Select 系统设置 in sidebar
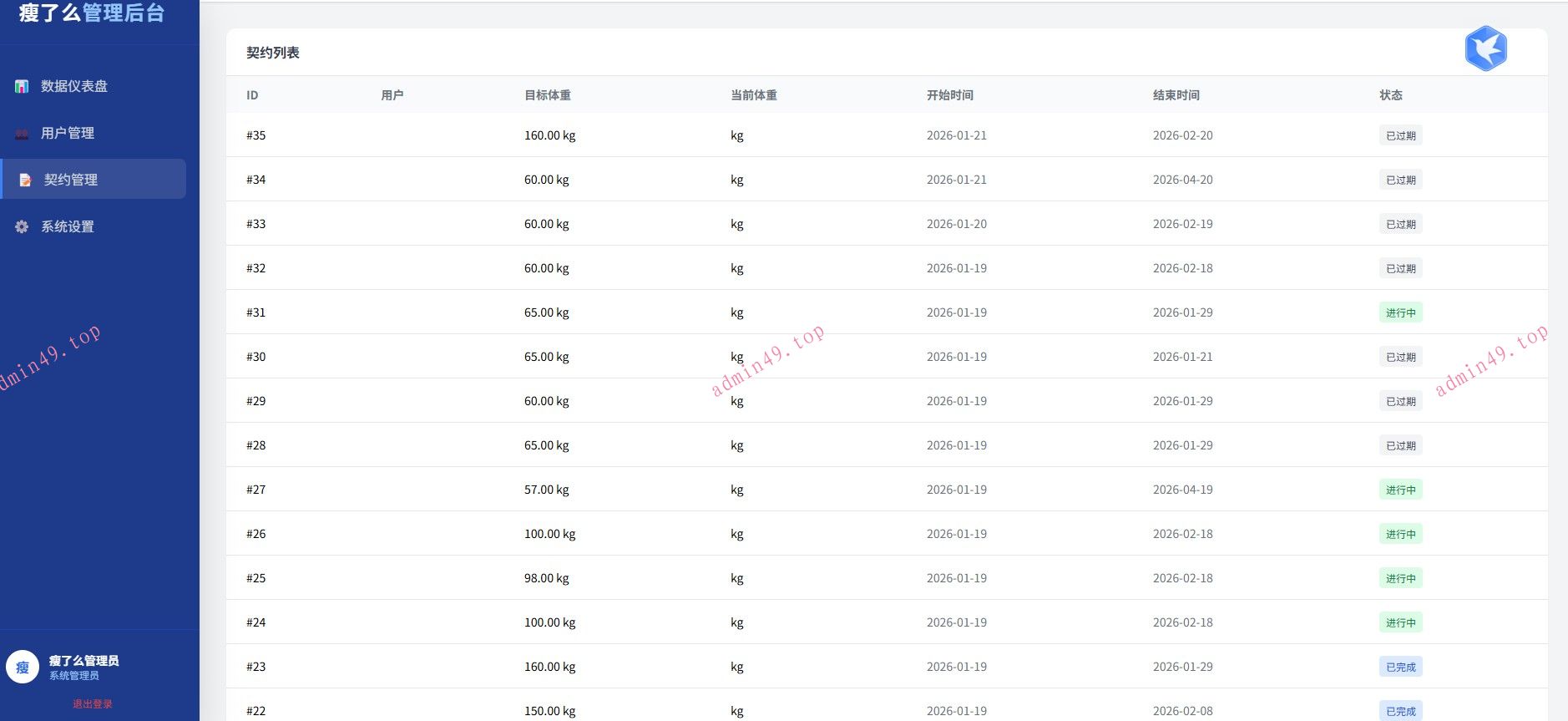Image resolution: width=1568 pixels, height=721 pixels. [x=68, y=226]
